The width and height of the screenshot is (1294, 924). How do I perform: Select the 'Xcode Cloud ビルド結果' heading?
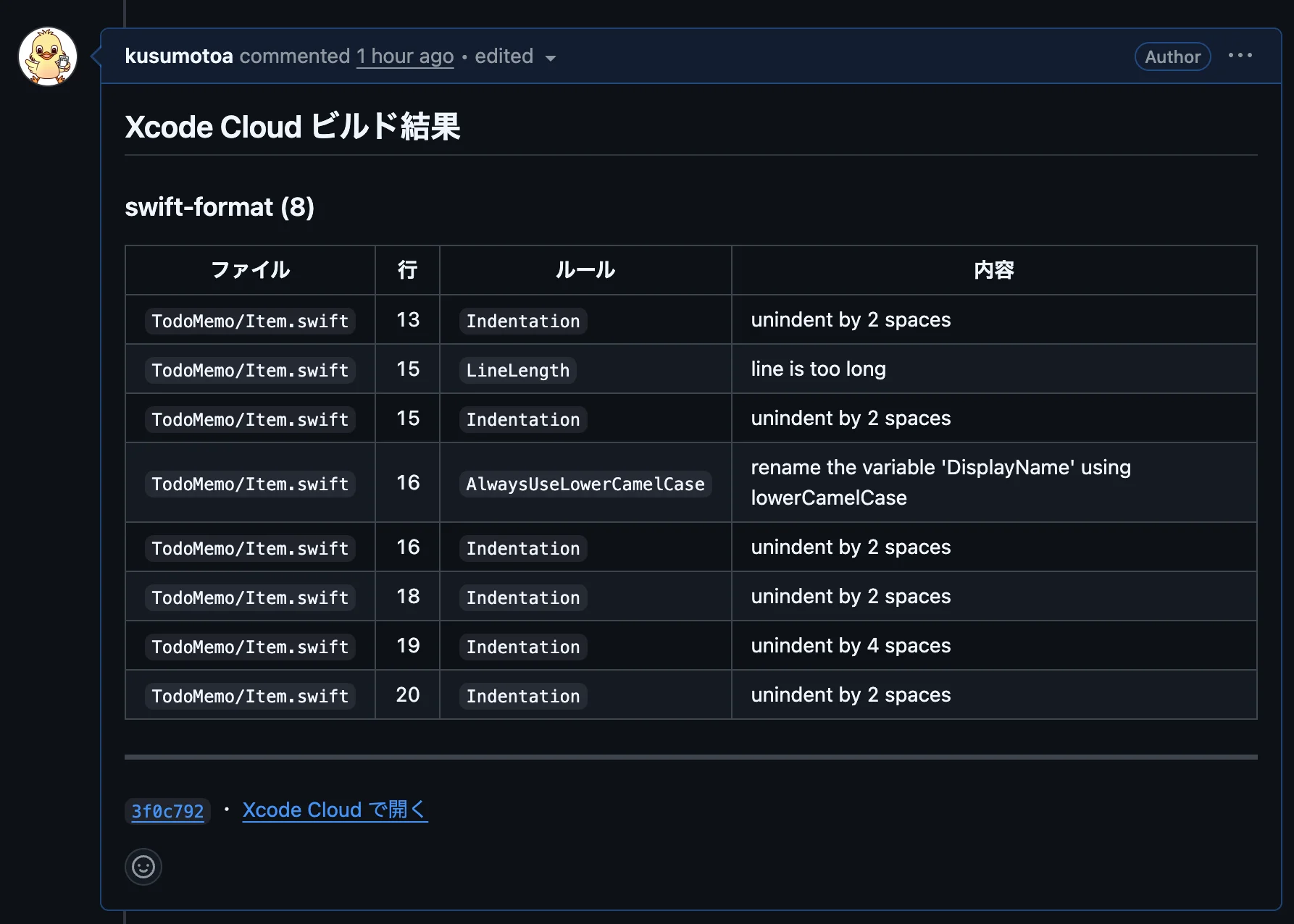(293, 127)
